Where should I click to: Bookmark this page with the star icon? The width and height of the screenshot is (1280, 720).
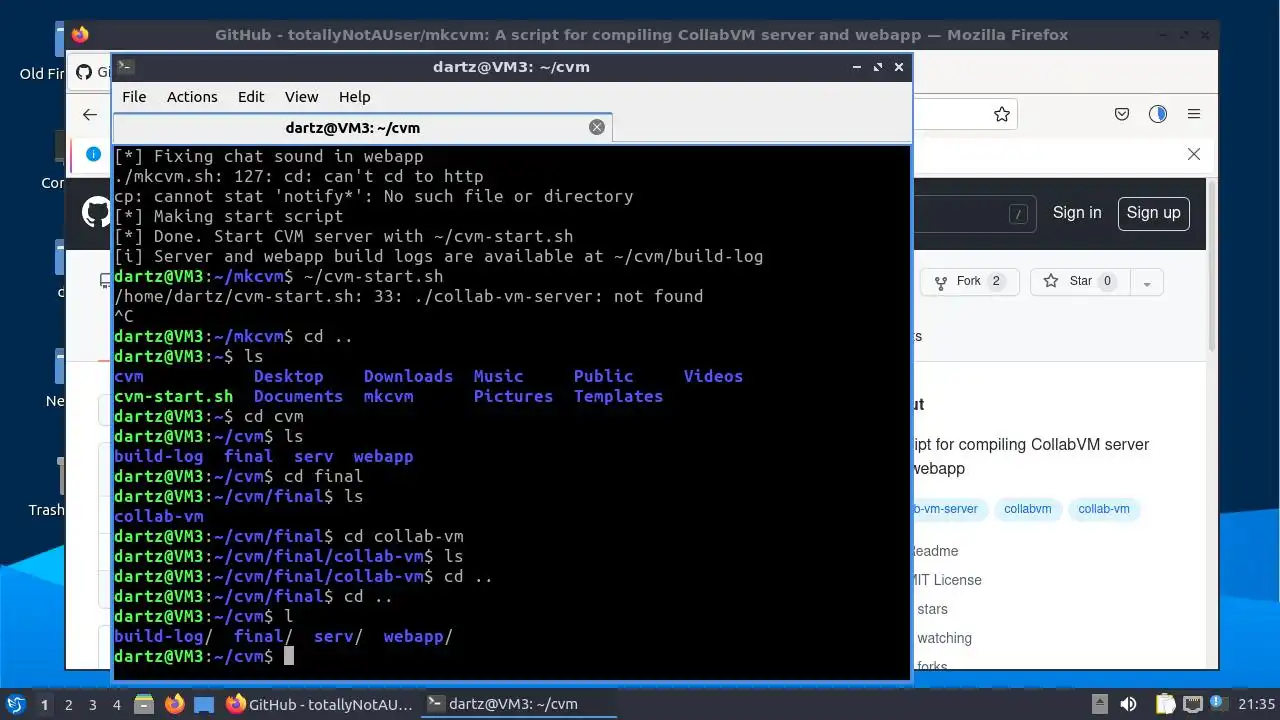tap(1002, 114)
